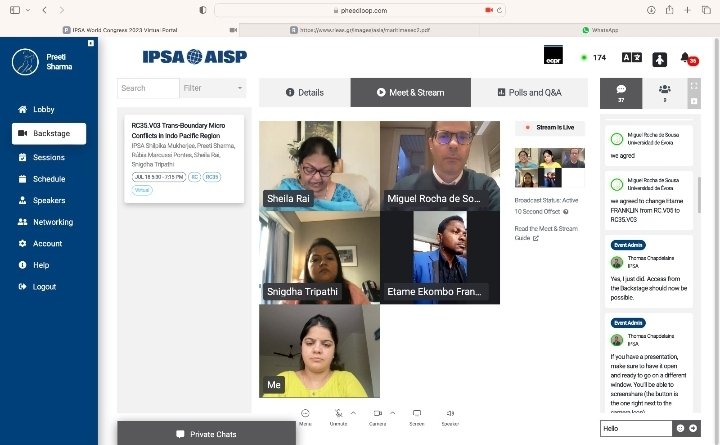This screenshot has width=720, height=445.
Task: Select Snigdha Tripathi's video tile
Action: [319, 258]
